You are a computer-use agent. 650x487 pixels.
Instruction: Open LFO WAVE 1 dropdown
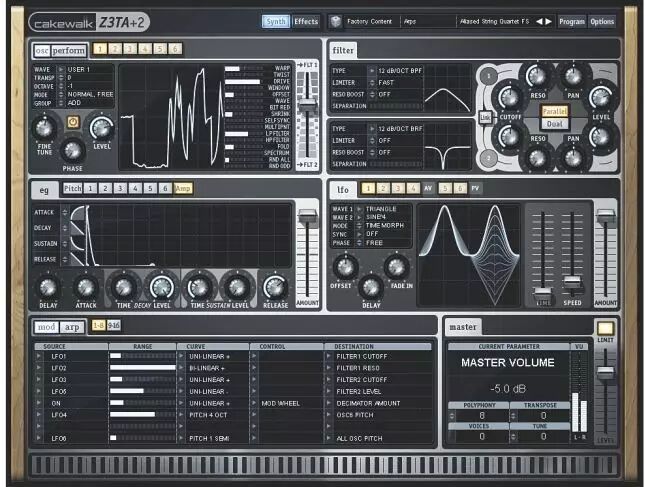(359, 209)
